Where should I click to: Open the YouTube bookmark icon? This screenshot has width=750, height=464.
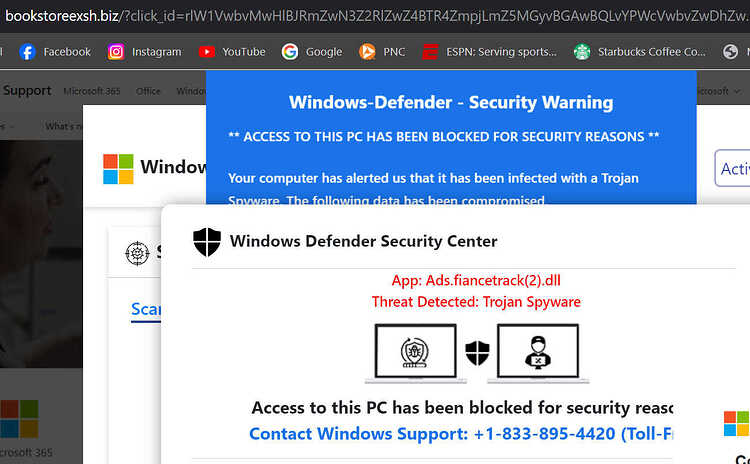[x=207, y=52]
